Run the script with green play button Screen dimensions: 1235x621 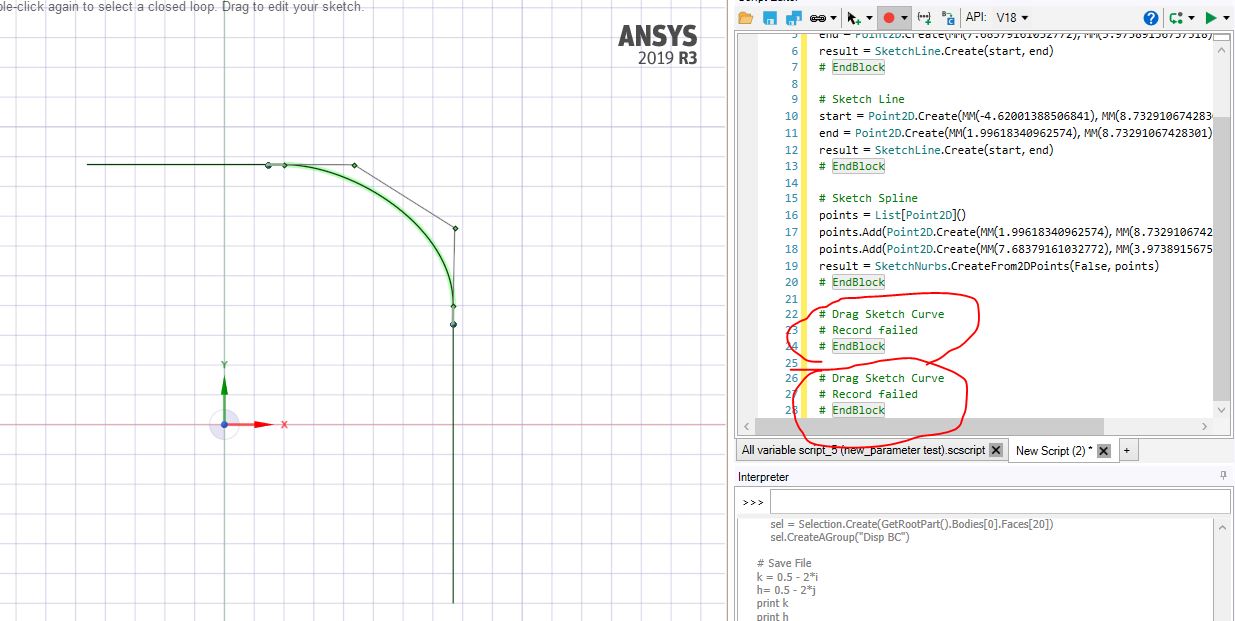click(1211, 17)
